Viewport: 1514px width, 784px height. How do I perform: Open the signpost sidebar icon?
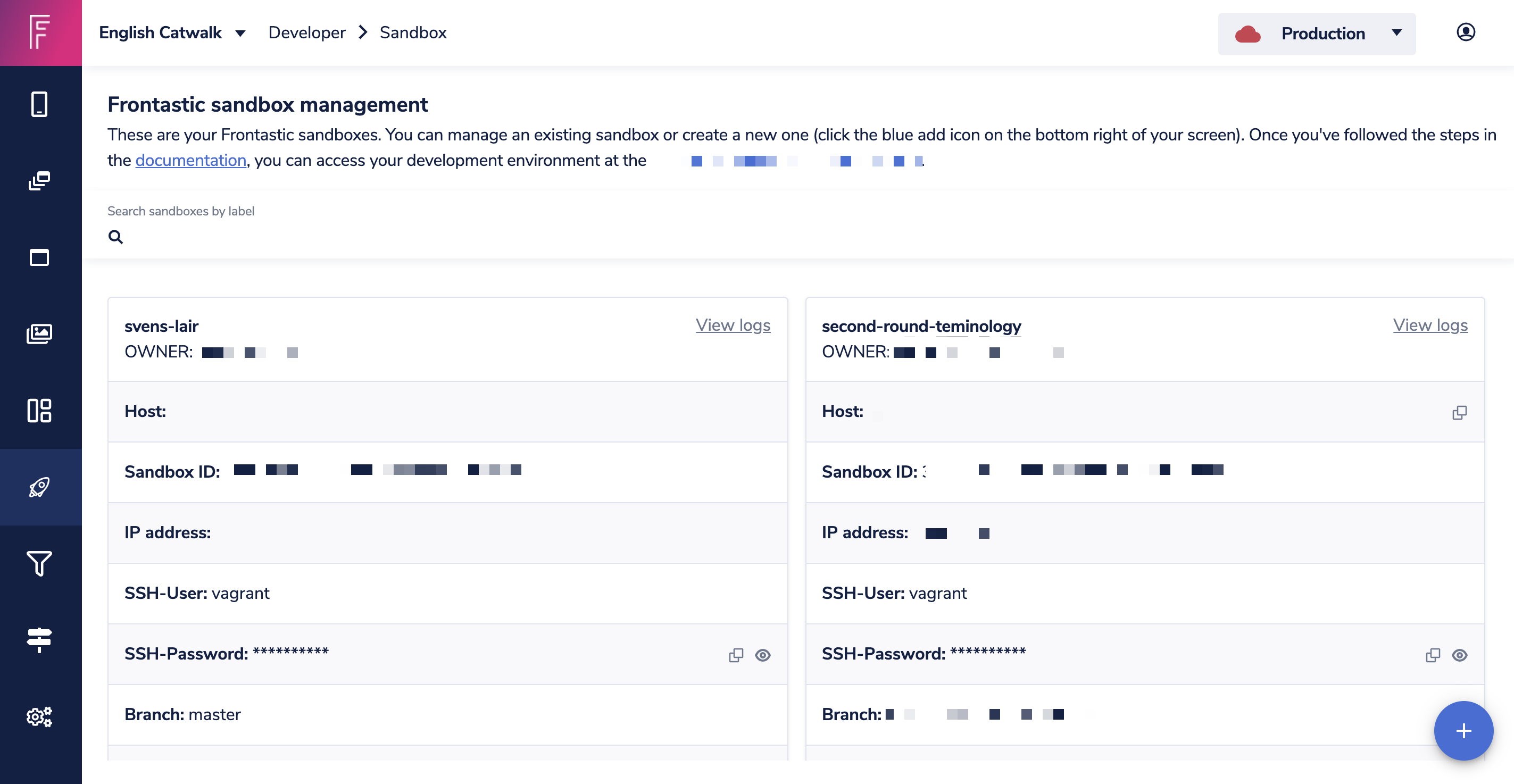(x=39, y=640)
